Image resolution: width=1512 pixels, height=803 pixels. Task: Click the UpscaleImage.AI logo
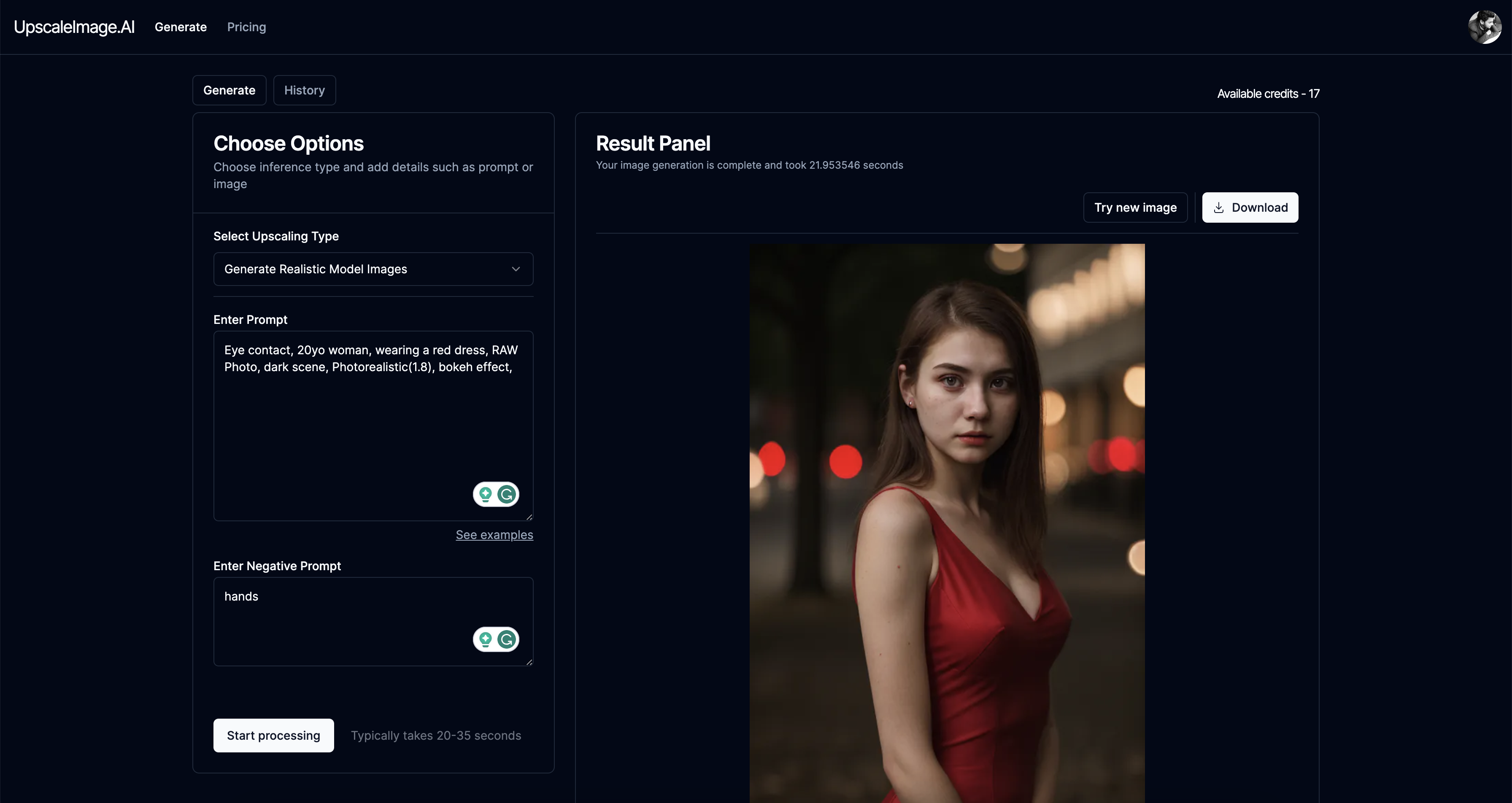tap(74, 27)
